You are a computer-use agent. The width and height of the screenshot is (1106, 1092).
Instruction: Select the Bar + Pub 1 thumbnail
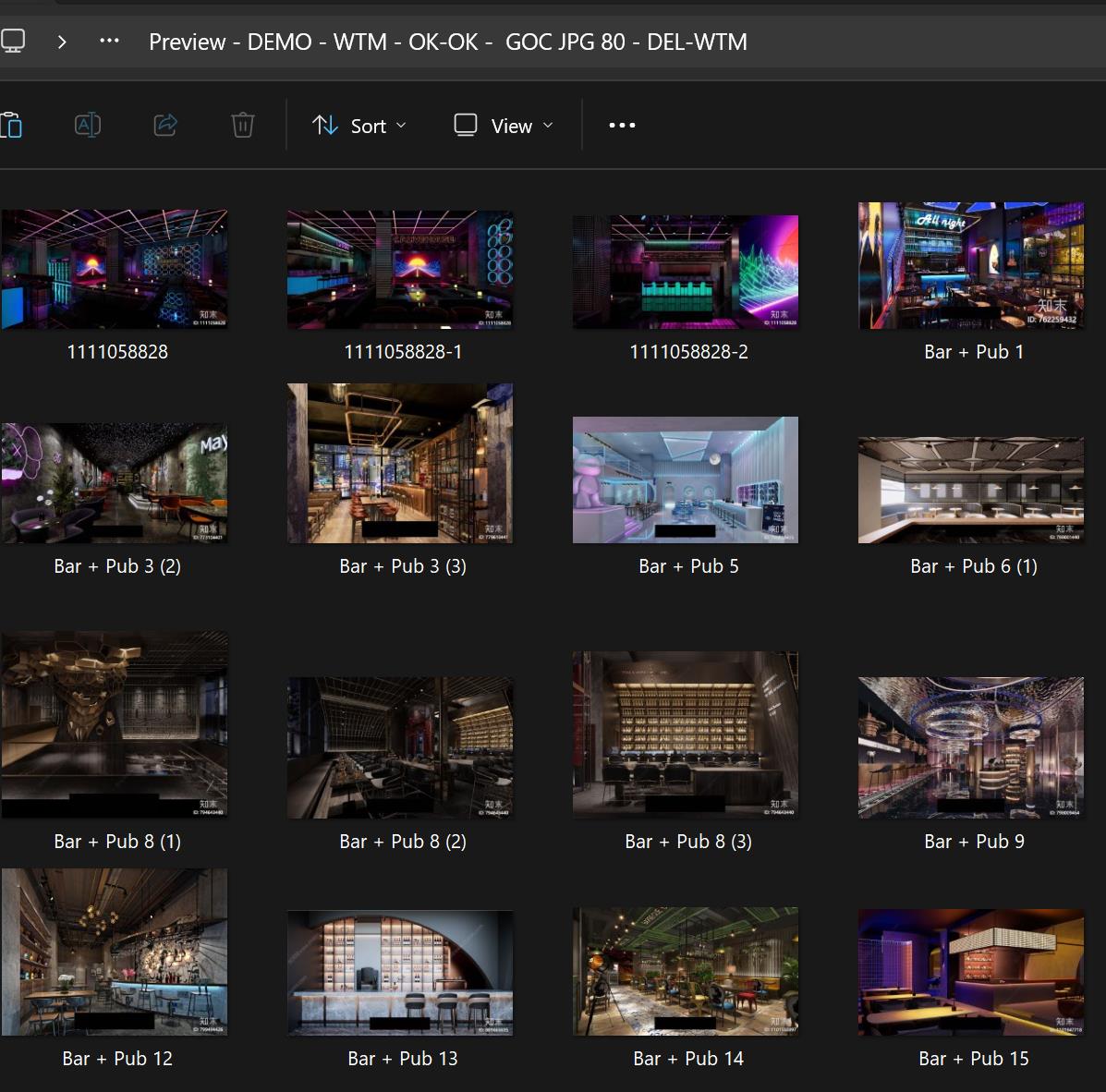[971, 265]
